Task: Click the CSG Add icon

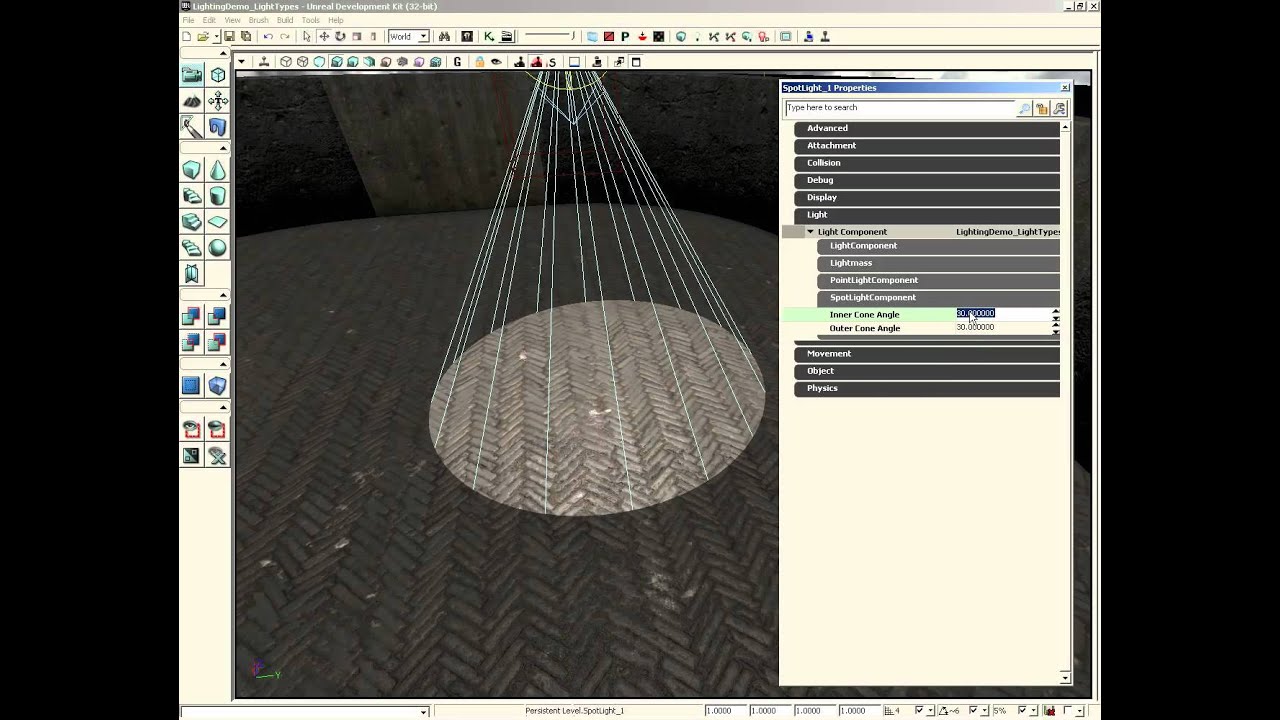Action: [x=191, y=316]
